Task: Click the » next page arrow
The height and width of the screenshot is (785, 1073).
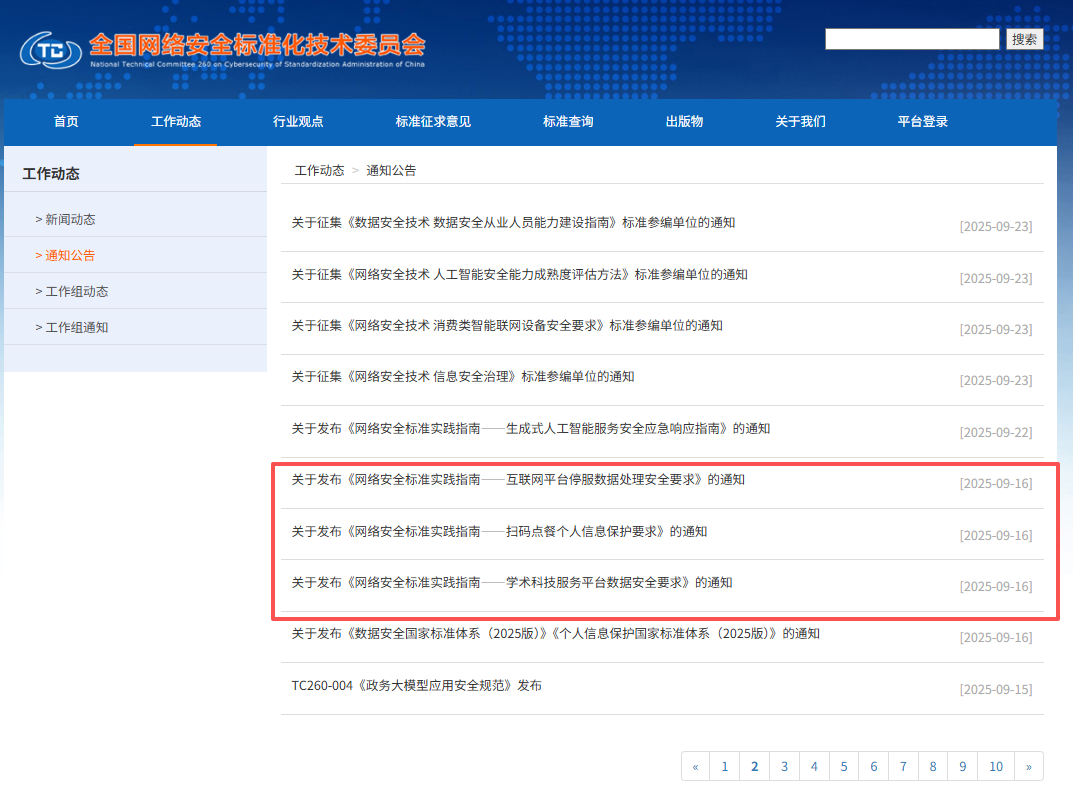Action: tap(1028, 765)
